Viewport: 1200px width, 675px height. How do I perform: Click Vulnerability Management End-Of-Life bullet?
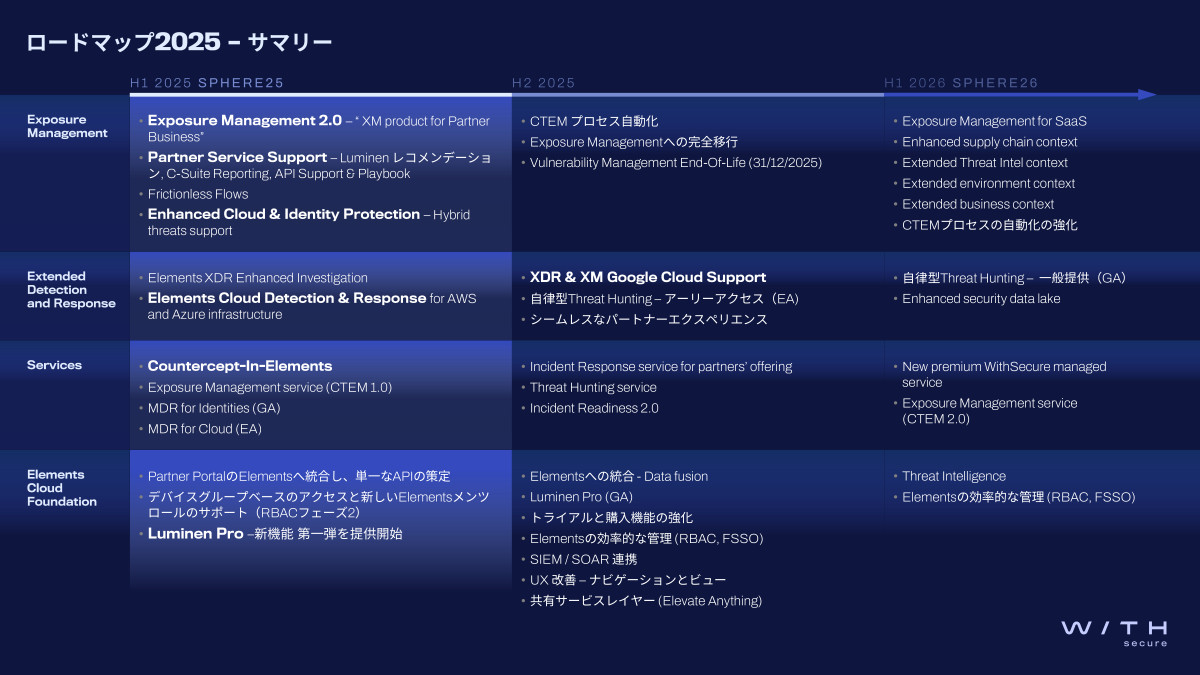click(x=676, y=162)
